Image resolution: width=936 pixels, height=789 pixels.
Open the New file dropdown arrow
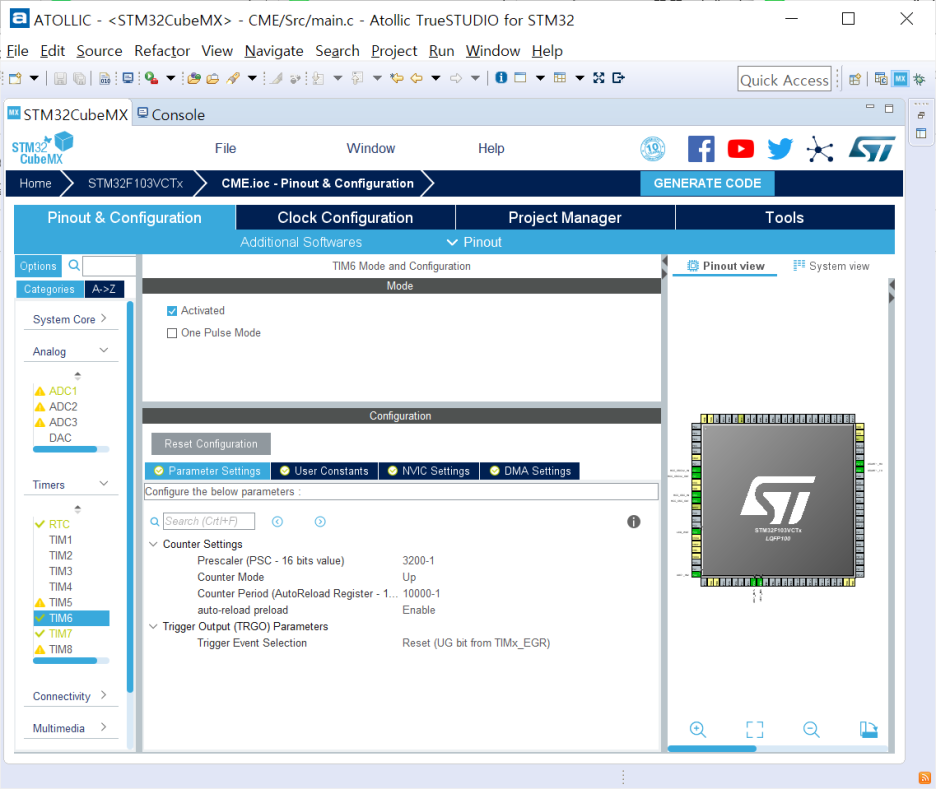pos(34,78)
